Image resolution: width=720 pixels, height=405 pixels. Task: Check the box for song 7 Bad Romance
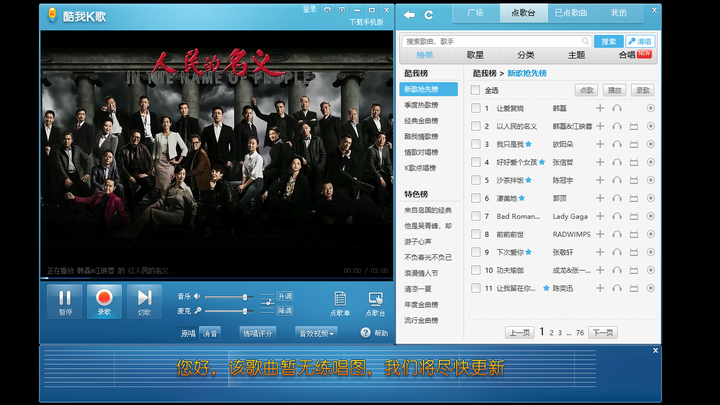coord(476,216)
